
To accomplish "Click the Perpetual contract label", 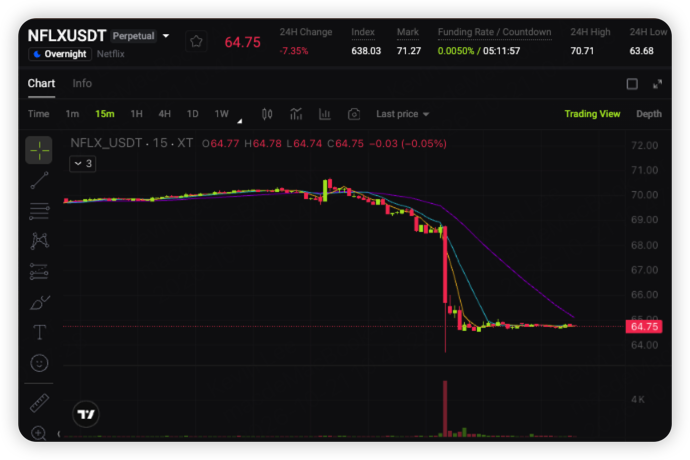I will click(x=134, y=36).
